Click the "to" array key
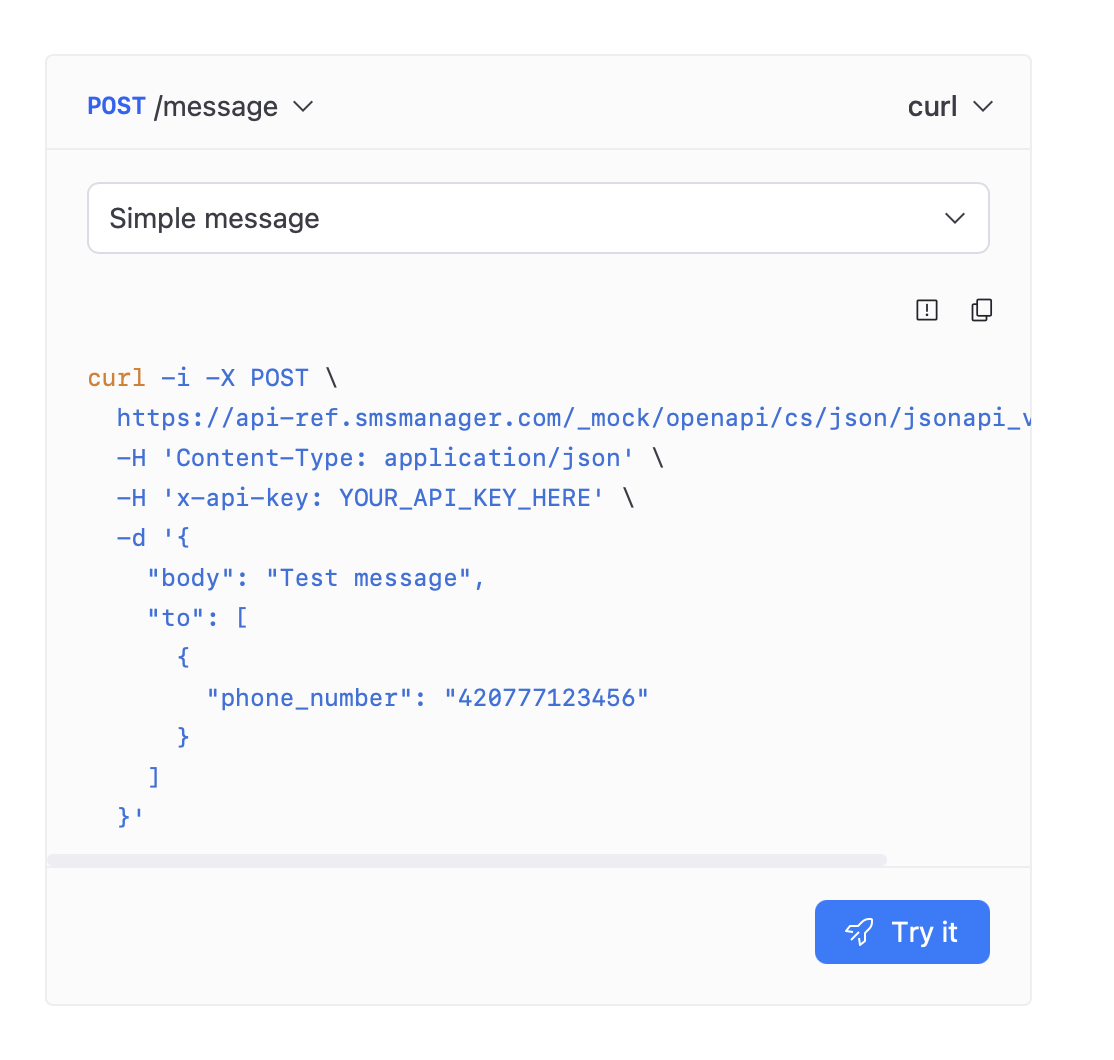 [x=176, y=618]
